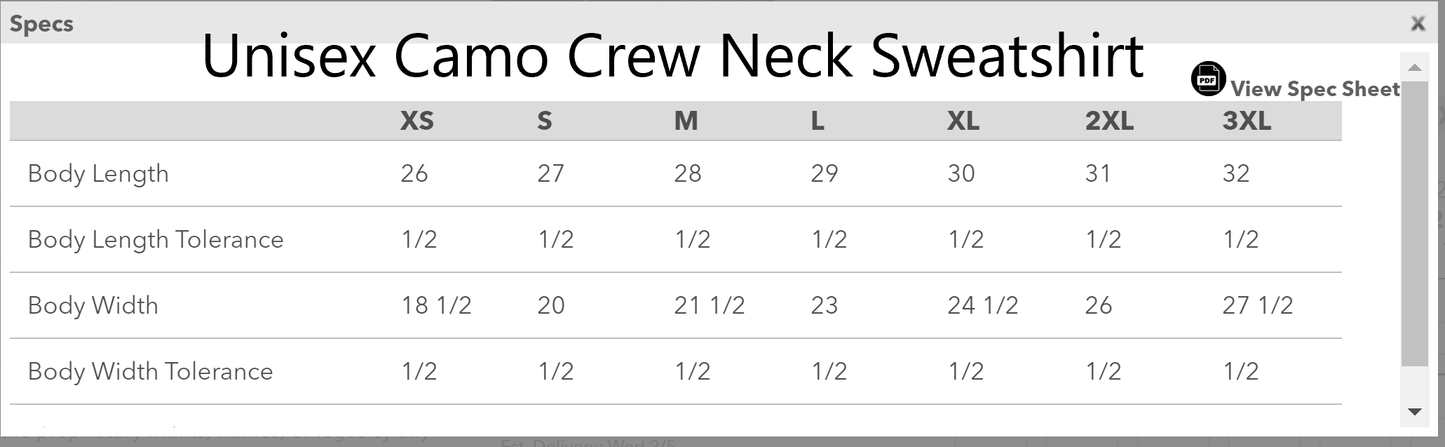Click the Body Length Tolerance row label
1445x447 pixels.
156,240
